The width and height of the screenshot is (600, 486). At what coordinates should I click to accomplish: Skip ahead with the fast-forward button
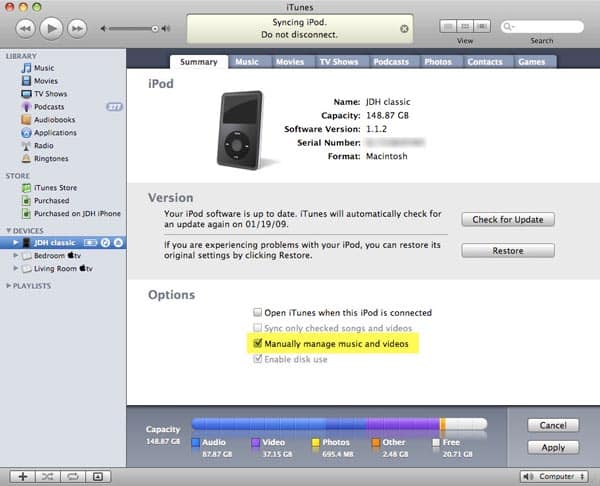(77, 29)
